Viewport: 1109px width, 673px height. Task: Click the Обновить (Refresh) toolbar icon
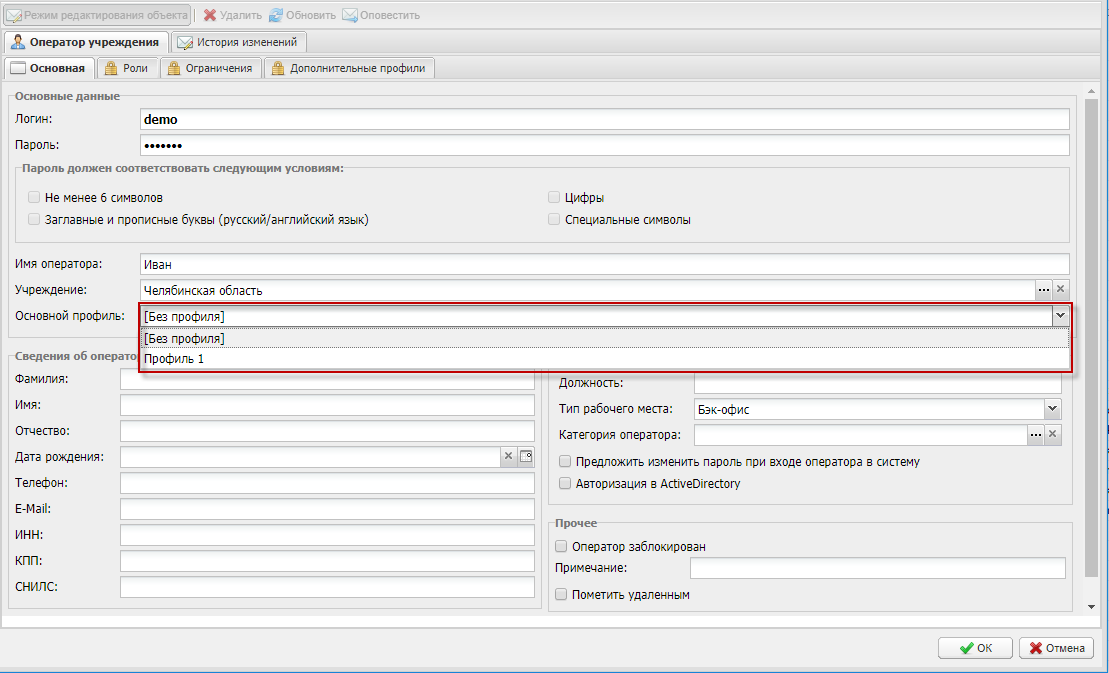click(x=275, y=15)
